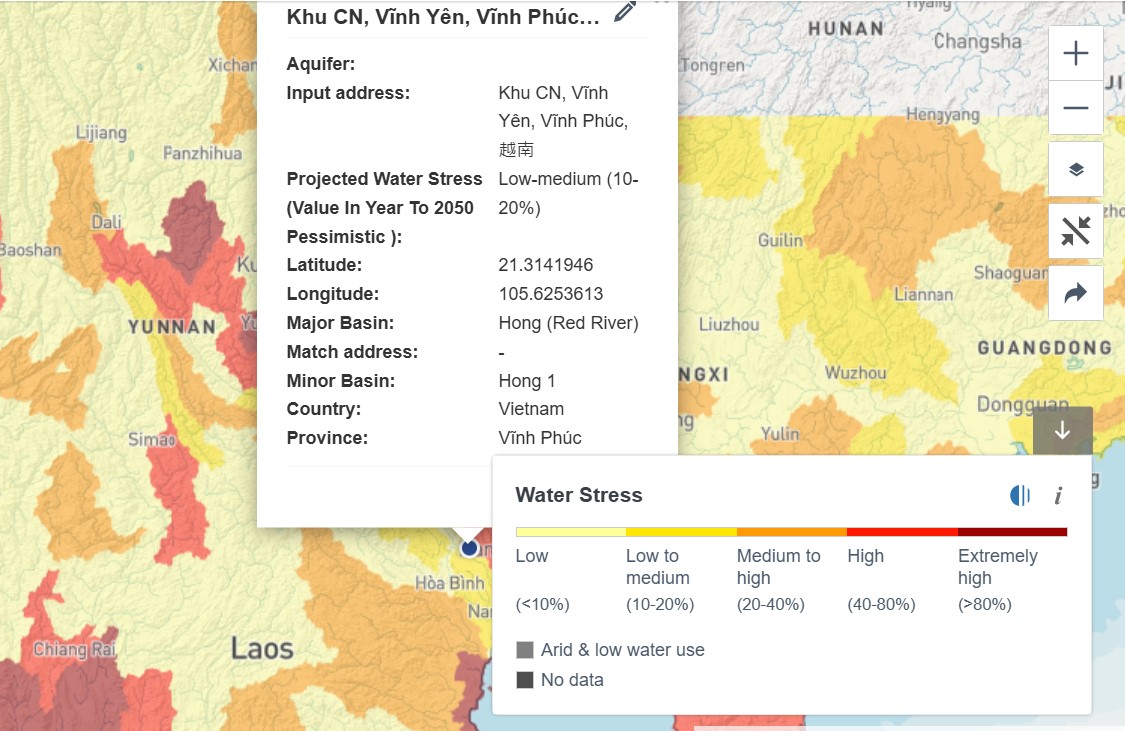Toggle Water Stress layer opacity icon
Image resolution: width=1125 pixels, height=731 pixels.
(x=1020, y=495)
